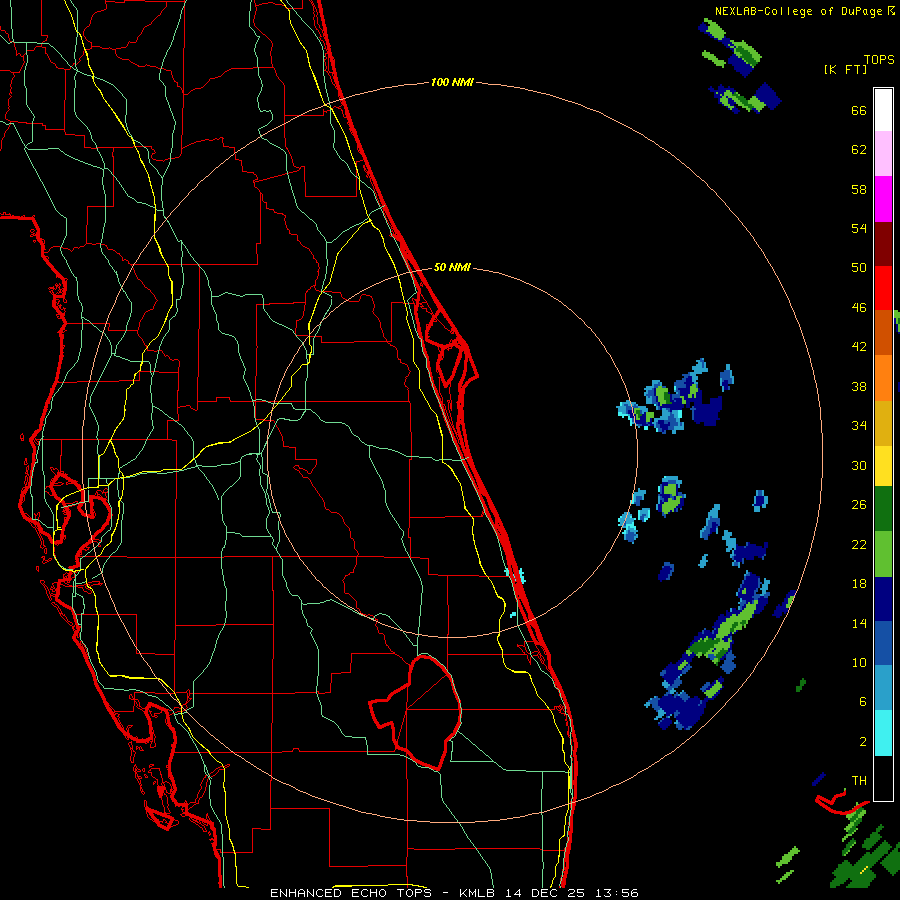
Task: Click the '[K FT]' units label
Action: click(845, 70)
